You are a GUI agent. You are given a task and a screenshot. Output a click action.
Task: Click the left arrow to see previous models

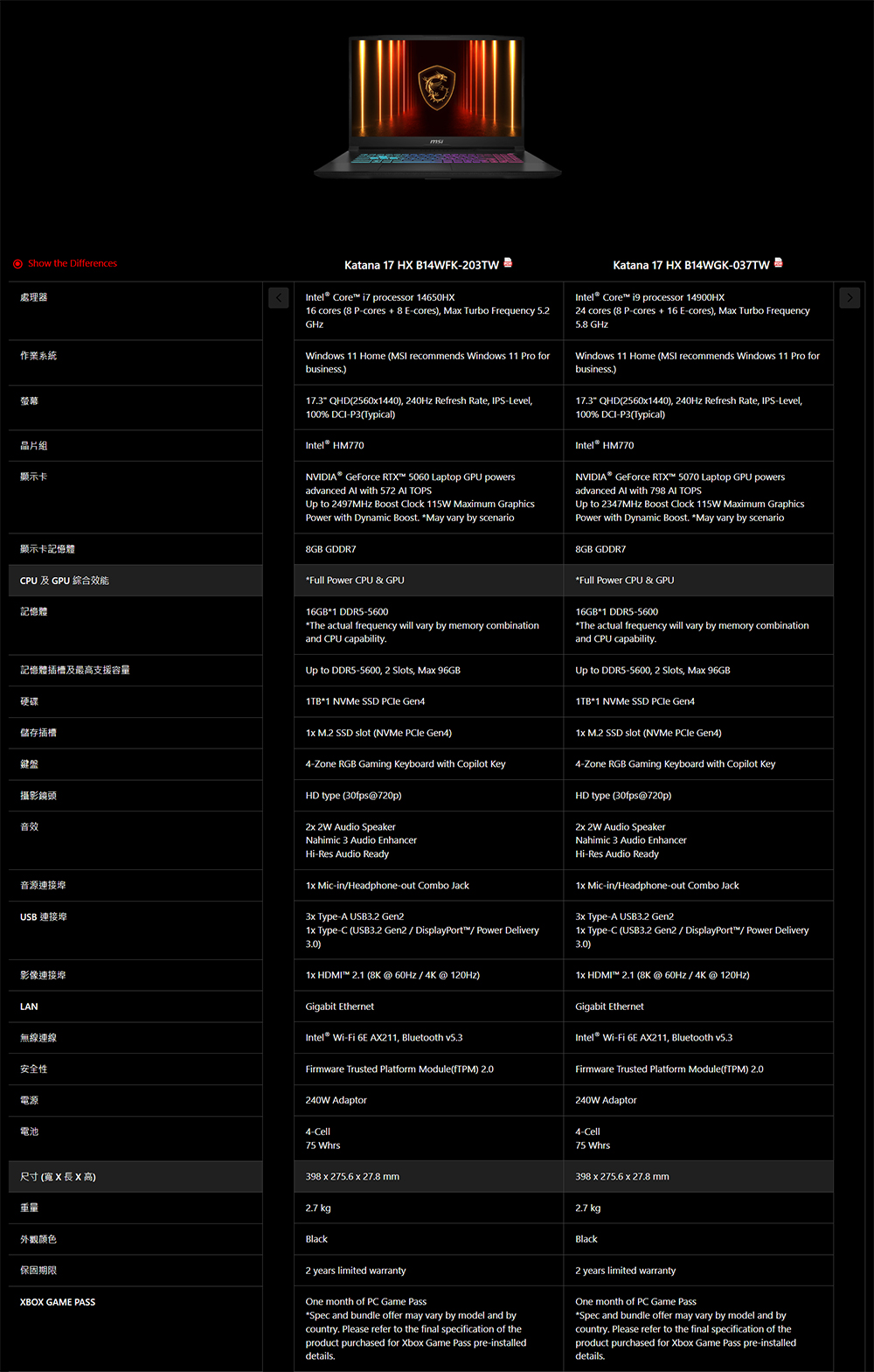(278, 298)
